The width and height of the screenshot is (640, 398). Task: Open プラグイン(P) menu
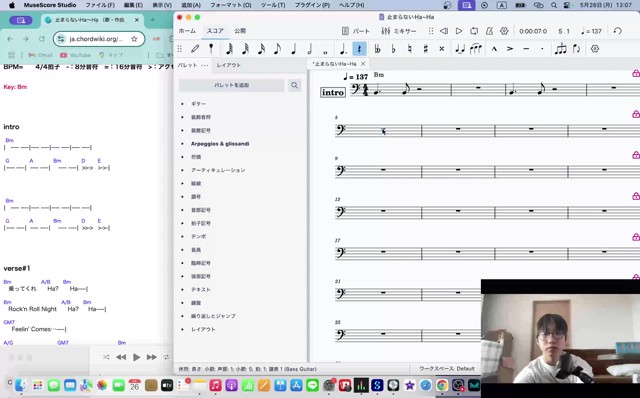312,5
